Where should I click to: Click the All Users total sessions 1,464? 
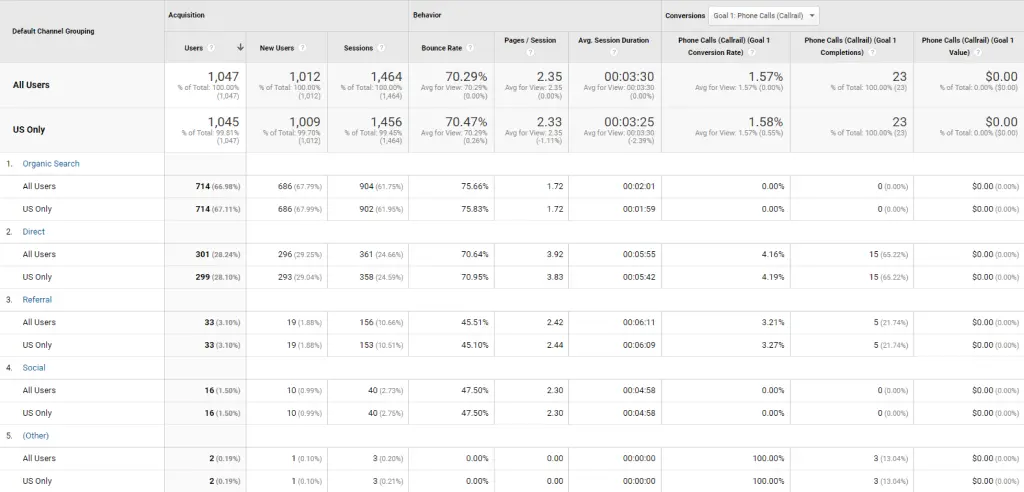[x=386, y=76]
